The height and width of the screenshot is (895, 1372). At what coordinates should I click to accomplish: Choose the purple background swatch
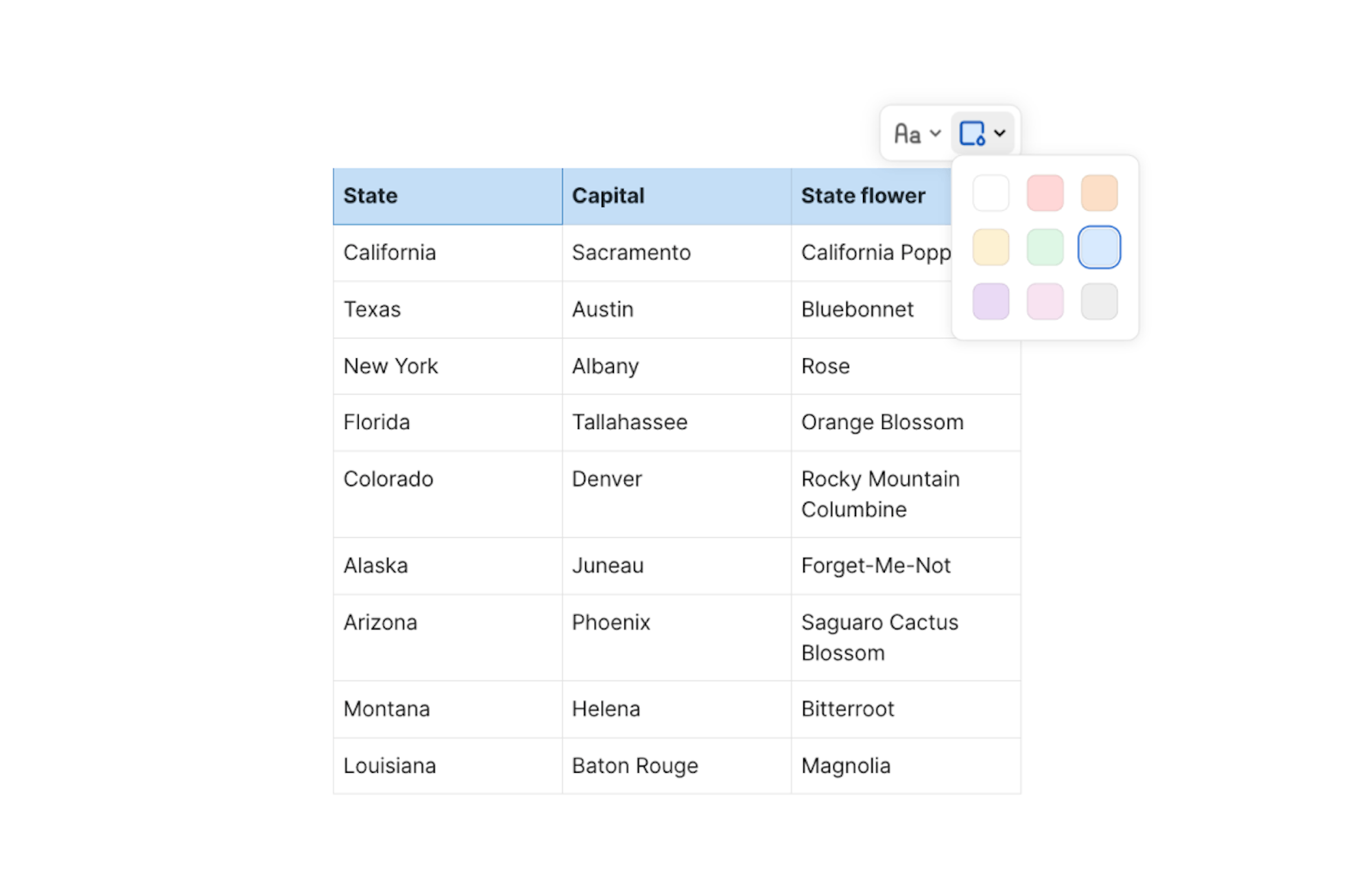[x=991, y=301]
